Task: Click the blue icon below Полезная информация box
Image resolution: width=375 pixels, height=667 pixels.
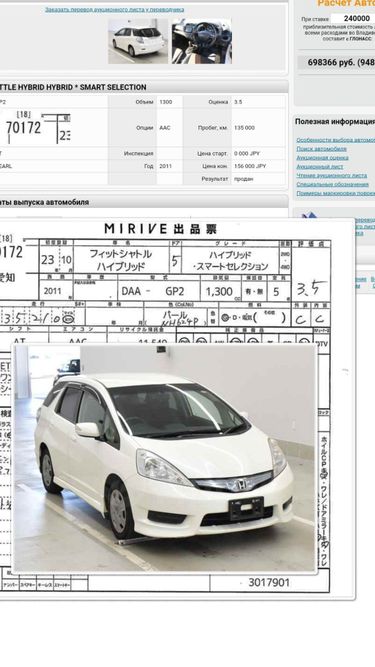Action: click(309, 216)
